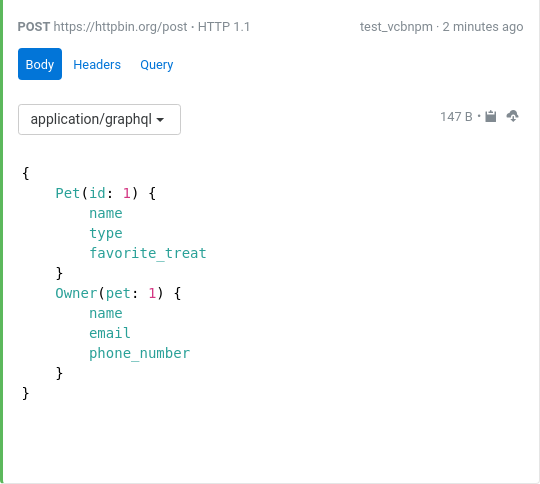Select the Body tab
The height and width of the screenshot is (484, 540).
tap(40, 64)
